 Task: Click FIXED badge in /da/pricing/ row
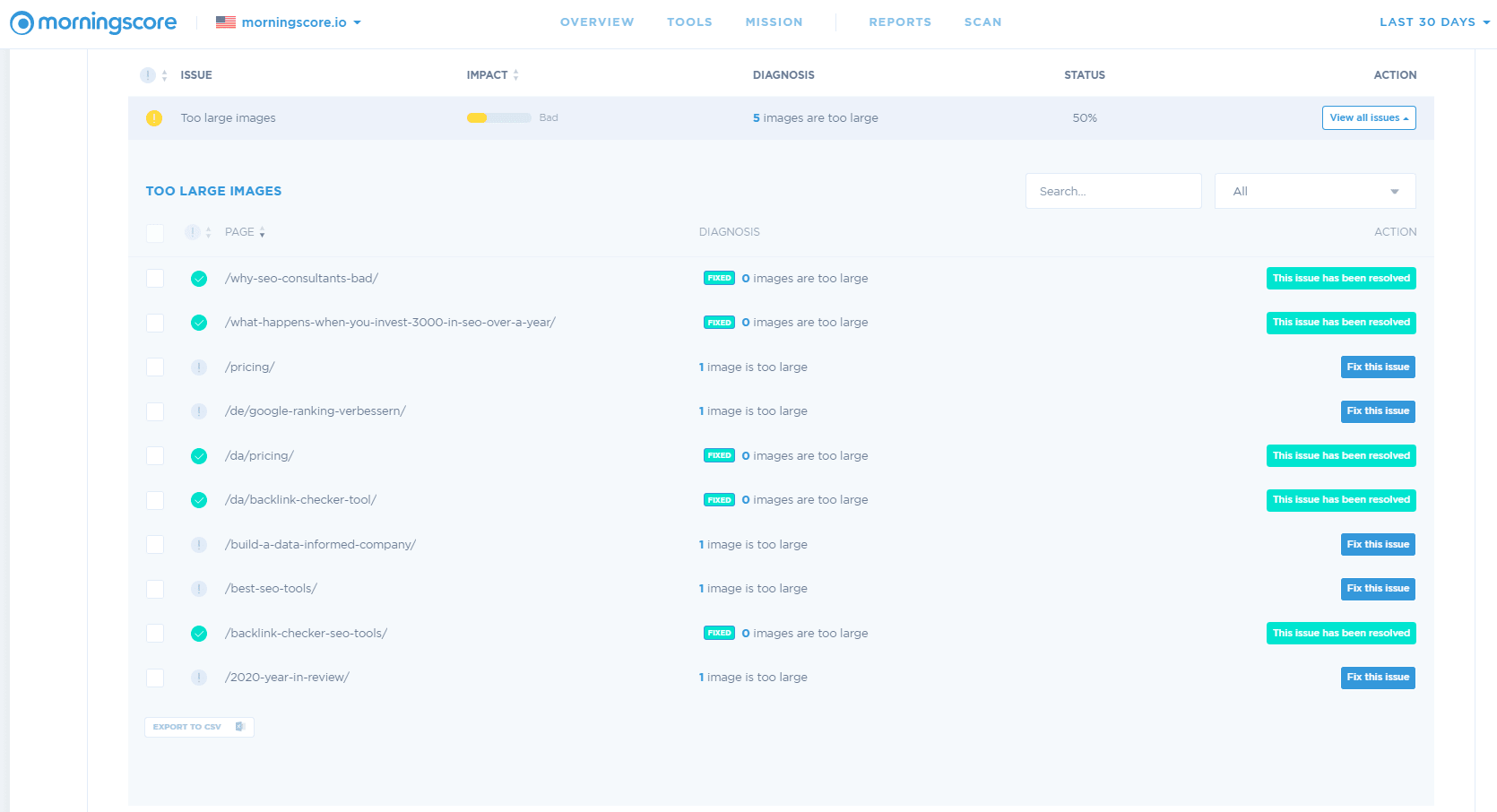pyautogui.click(x=719, y=456)
